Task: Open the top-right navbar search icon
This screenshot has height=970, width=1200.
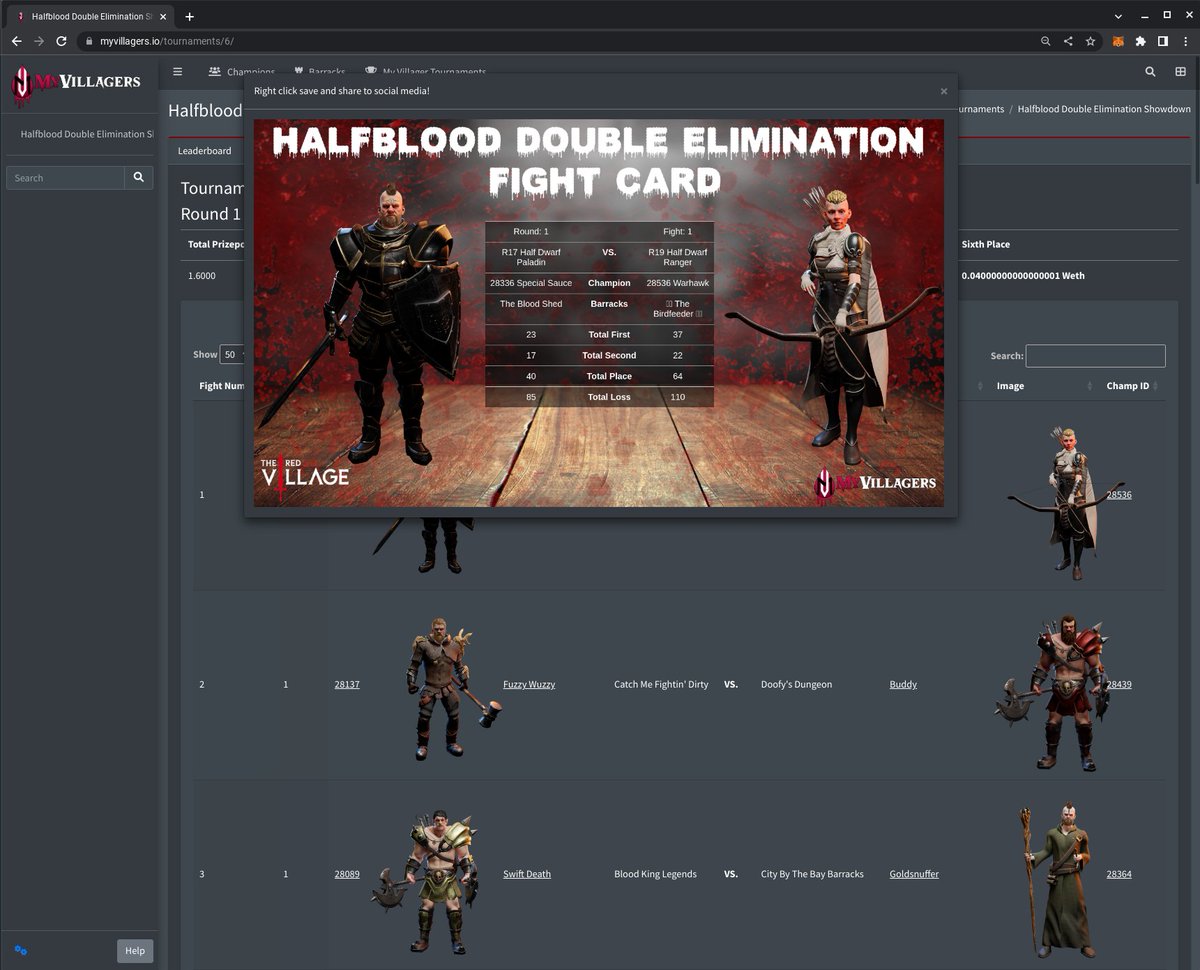Action: pyautogui.click(x=1150, y=72)
